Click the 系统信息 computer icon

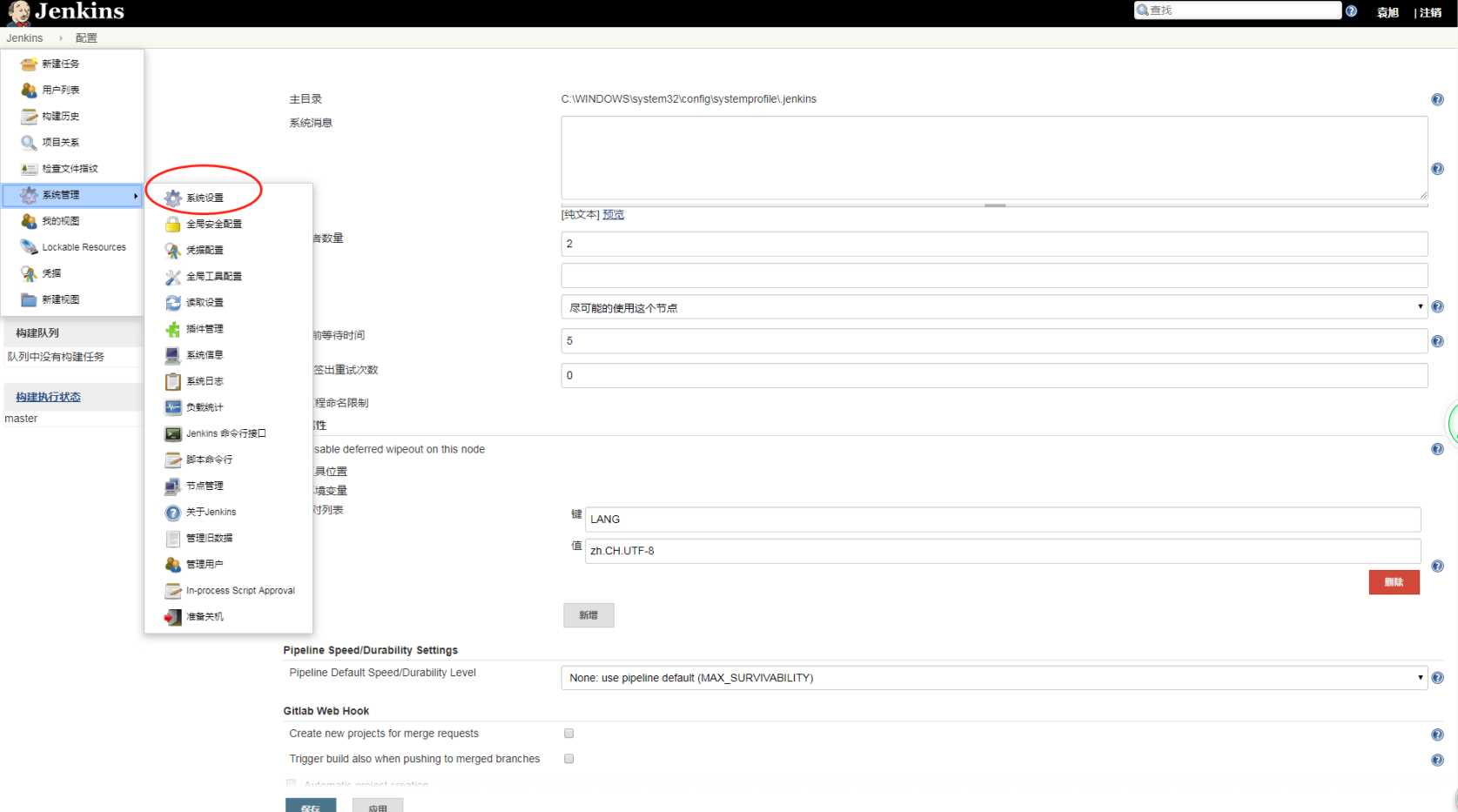point(173,355)
